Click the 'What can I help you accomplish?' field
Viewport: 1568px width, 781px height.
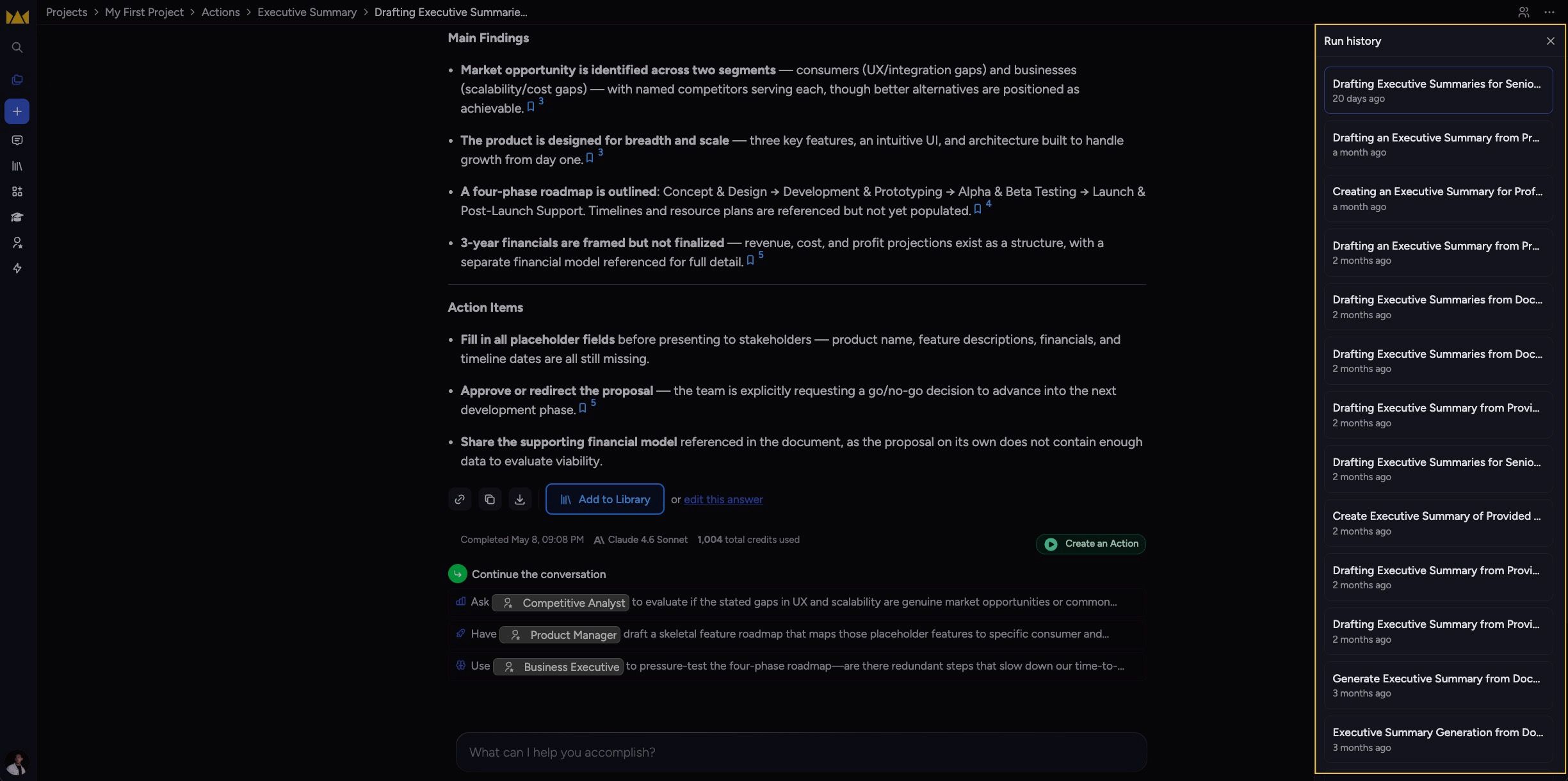coord(801,752)
